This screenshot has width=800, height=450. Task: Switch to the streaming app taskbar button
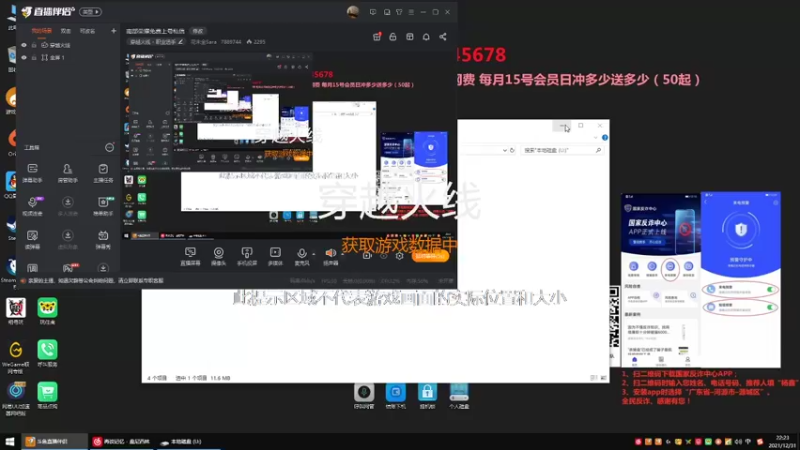click(54, 441)
